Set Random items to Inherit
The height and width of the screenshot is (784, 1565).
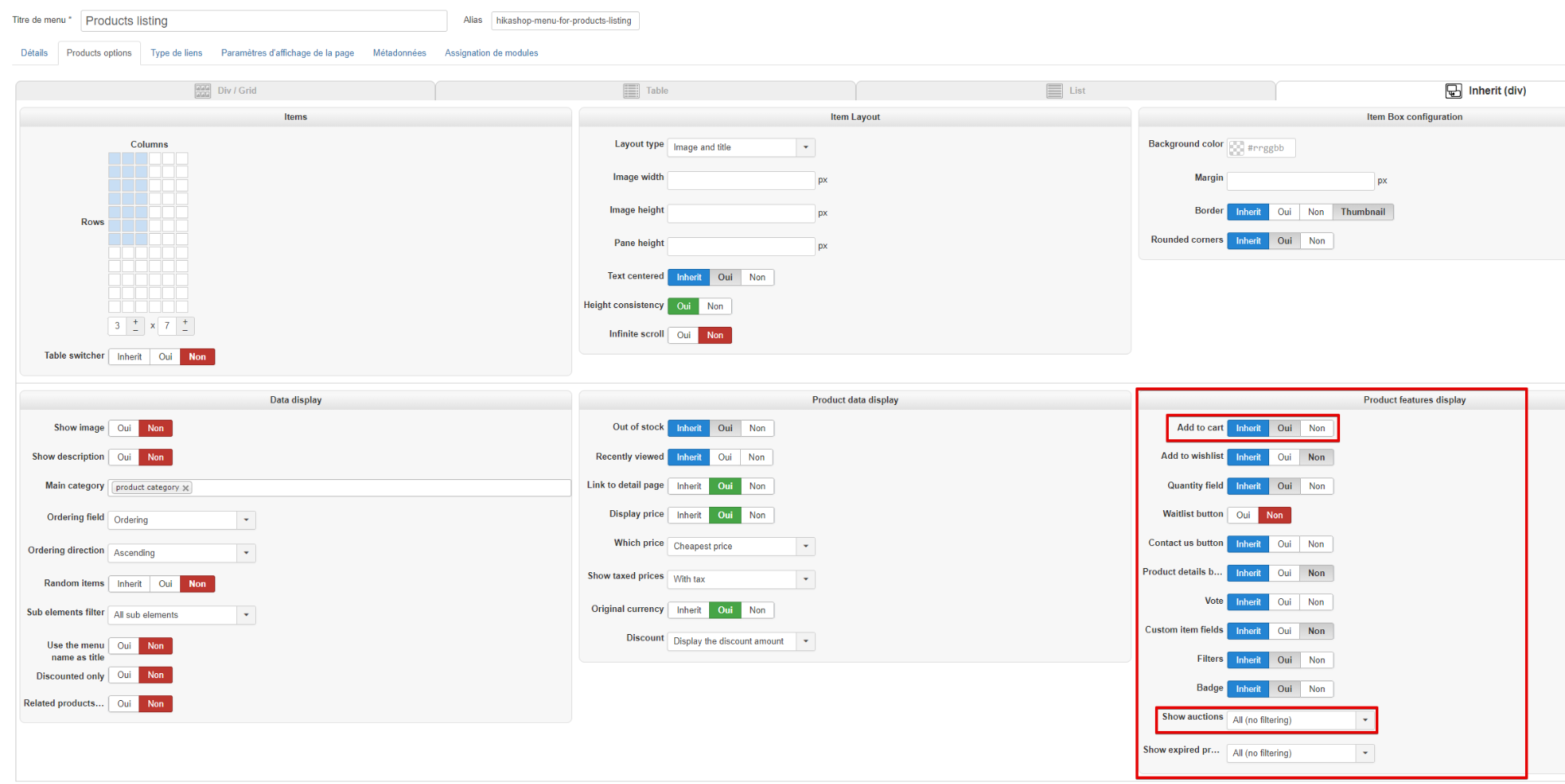coord(130,584)
